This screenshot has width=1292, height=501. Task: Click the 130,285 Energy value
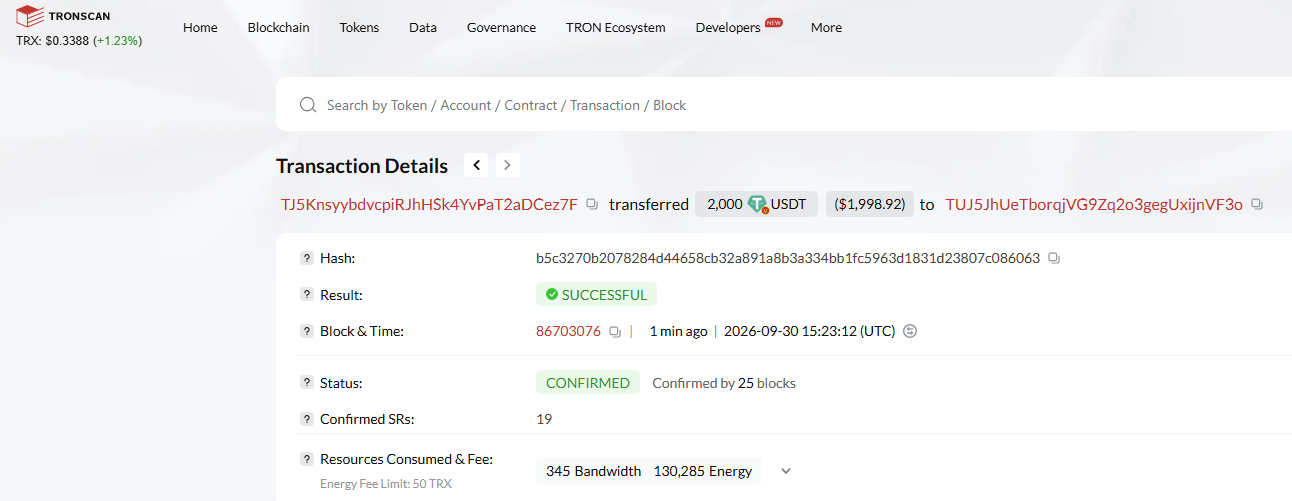(x=702, y=471)
